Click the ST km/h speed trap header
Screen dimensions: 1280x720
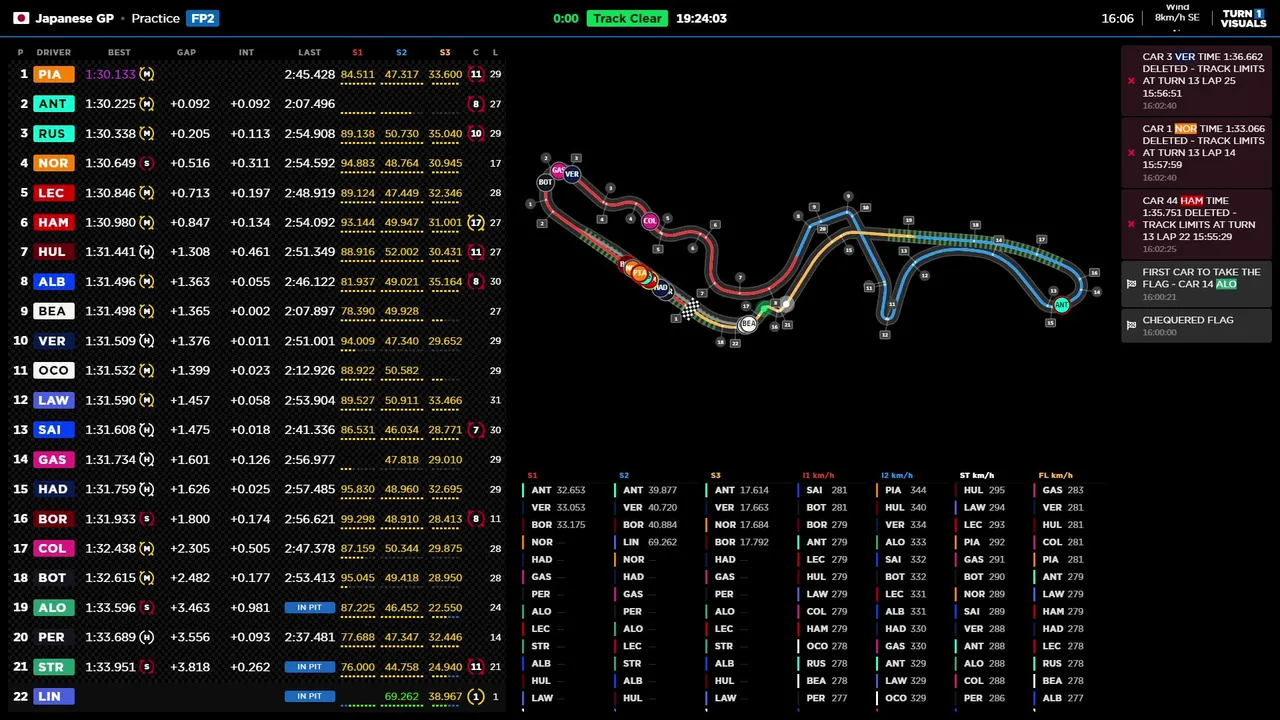click(x=977, y=476)
